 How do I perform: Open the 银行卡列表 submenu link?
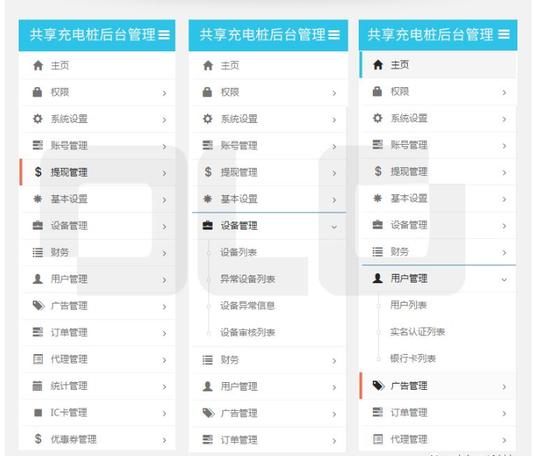[413, 358]
